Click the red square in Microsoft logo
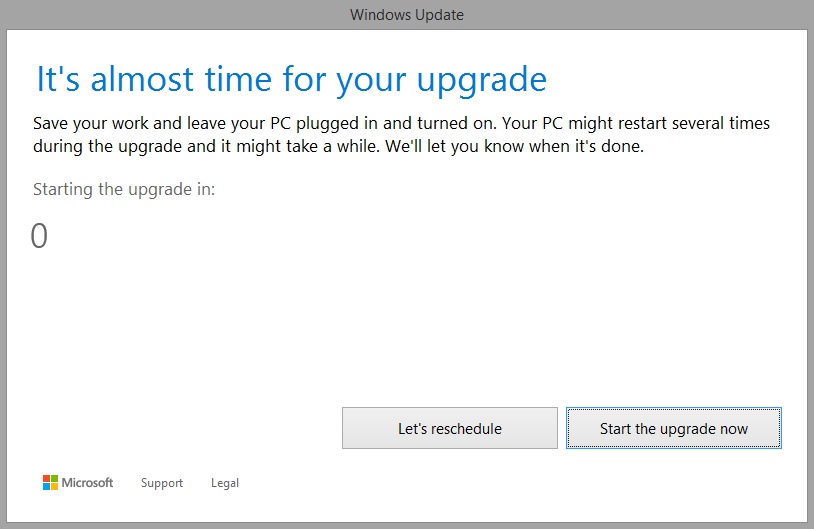Image resolution: width=814 pixels, height=529 pixels. pos(47,479)
